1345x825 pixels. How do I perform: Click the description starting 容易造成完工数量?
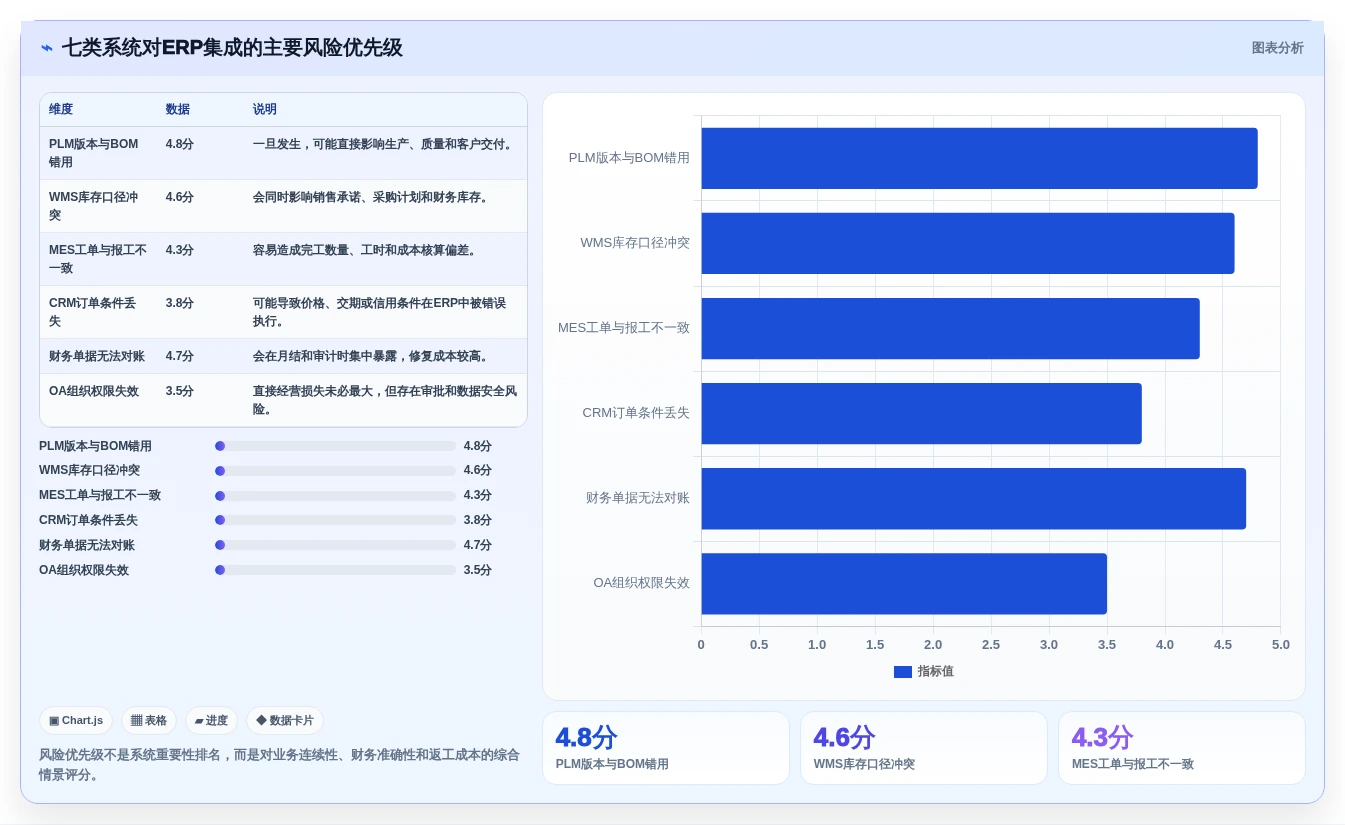[x=367, y=250]
